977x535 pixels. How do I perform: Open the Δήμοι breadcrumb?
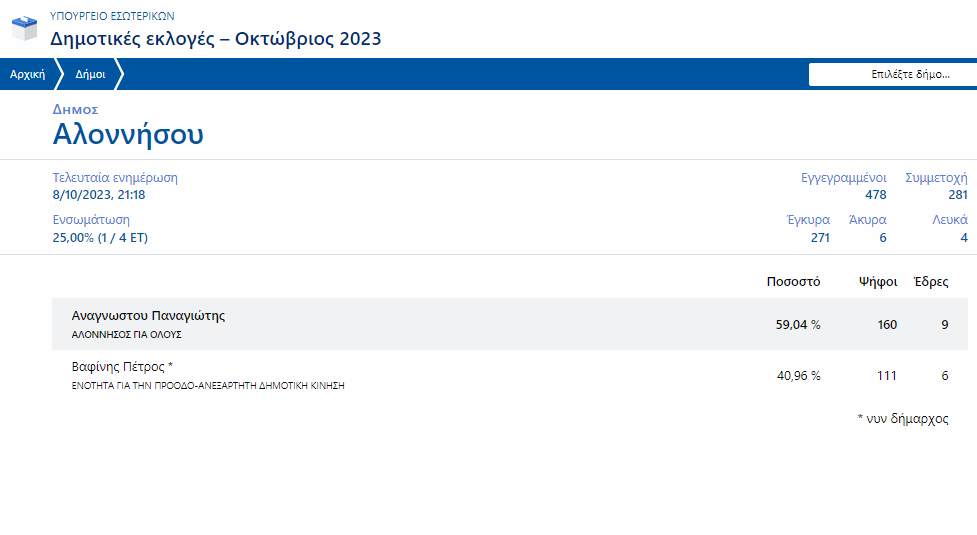tap(91, 74)
